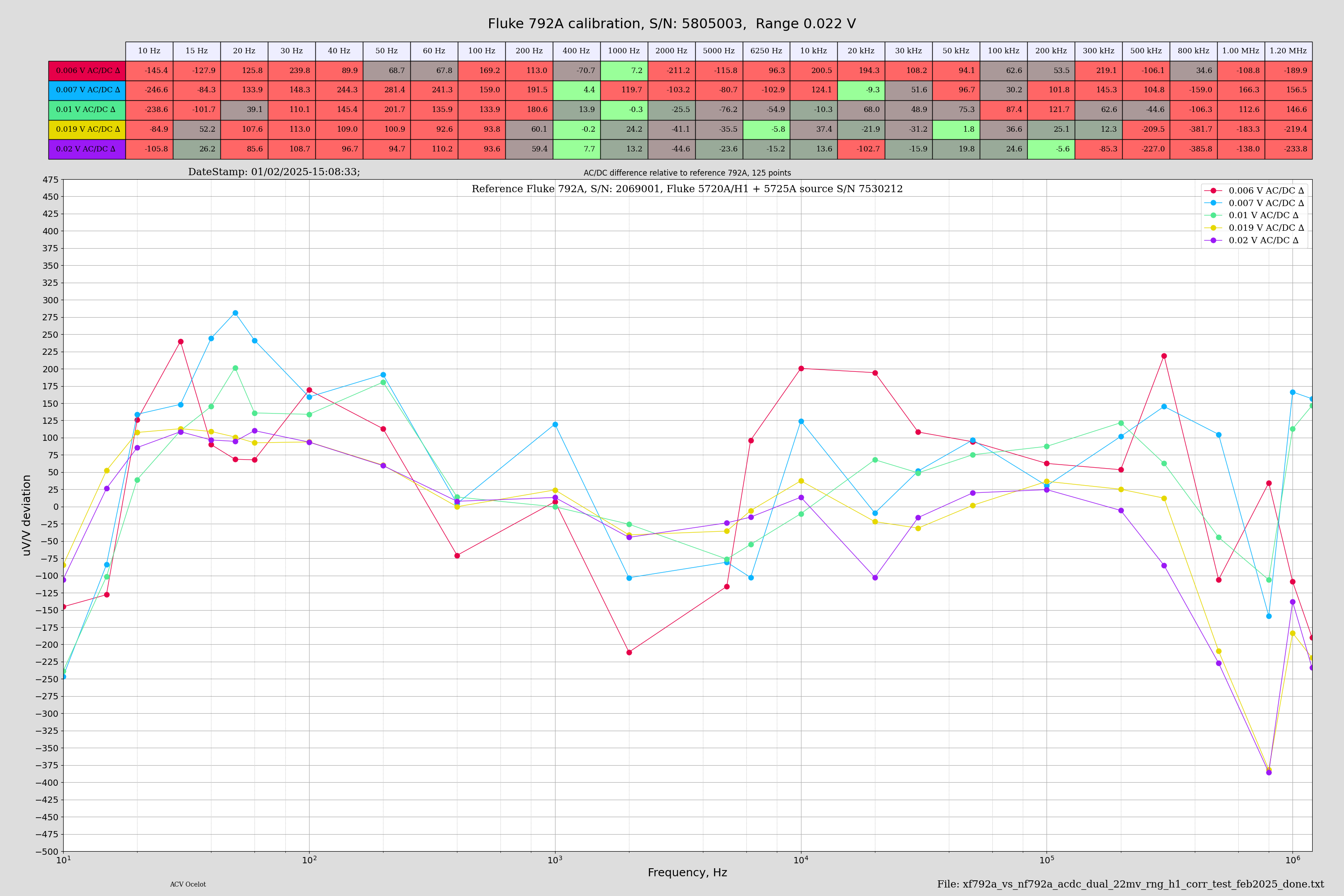Screen dimensions: 1344x896
Task: Click the '10 kHz' column header
Action: pyautogui.click(x=814, y=52)
